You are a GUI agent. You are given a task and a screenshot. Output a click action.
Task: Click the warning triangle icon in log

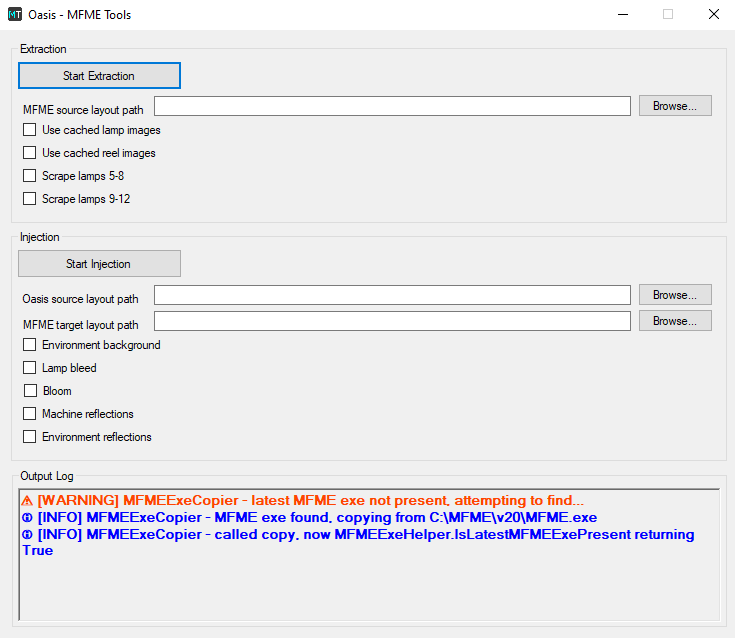tap(27, 501)
